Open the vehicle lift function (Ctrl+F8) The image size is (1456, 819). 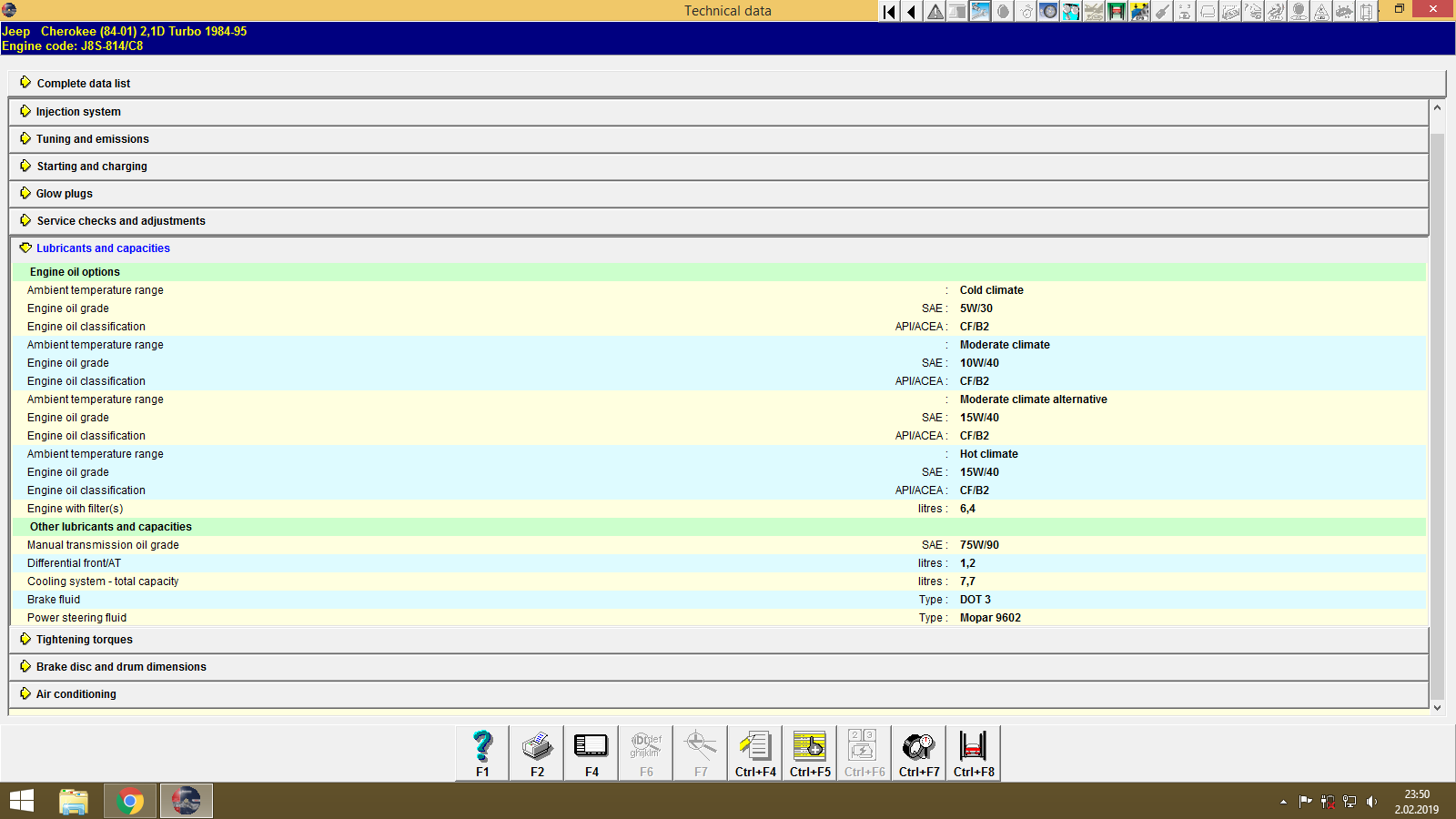click(x=972, y=751)
